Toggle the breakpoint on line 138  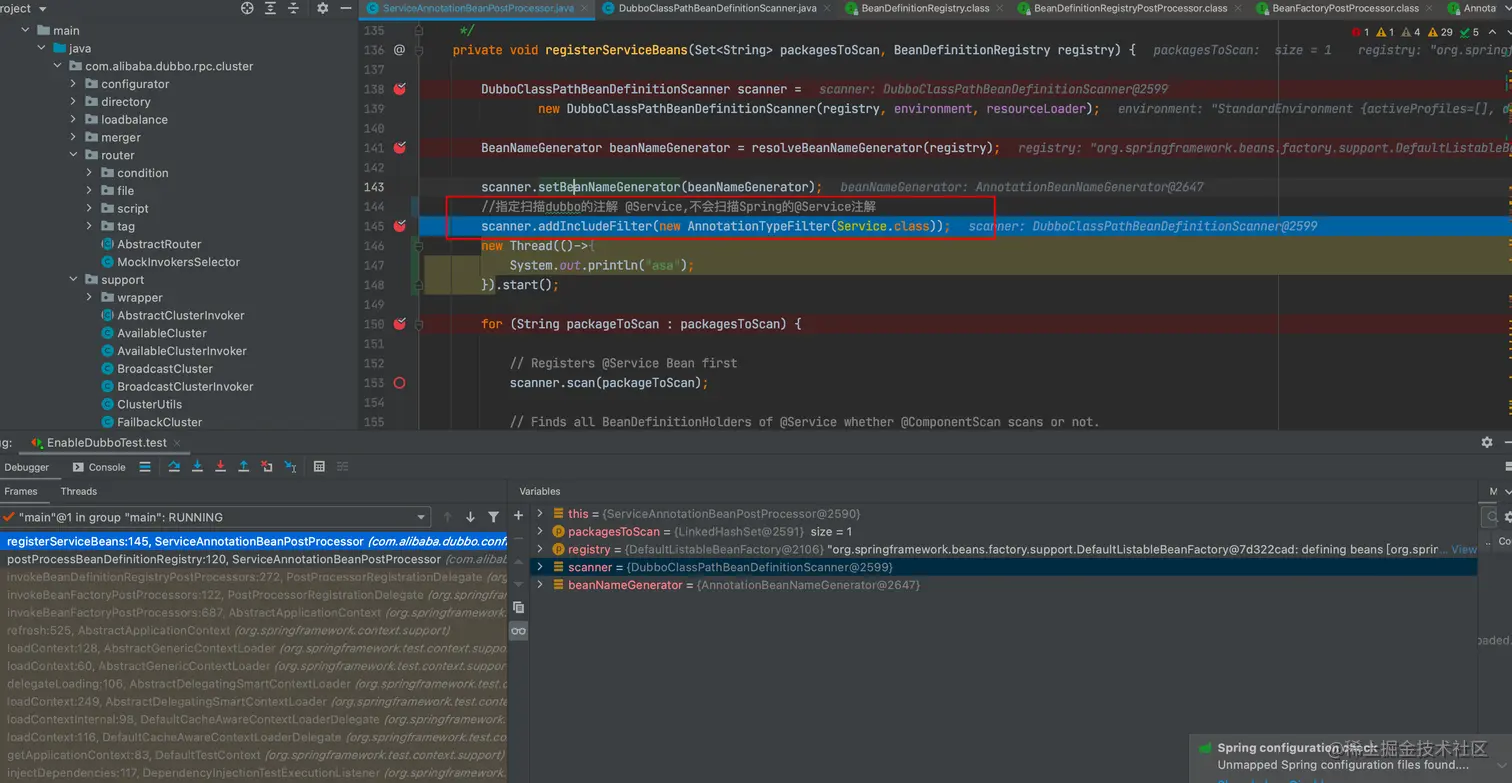click(x=399, y=89)
